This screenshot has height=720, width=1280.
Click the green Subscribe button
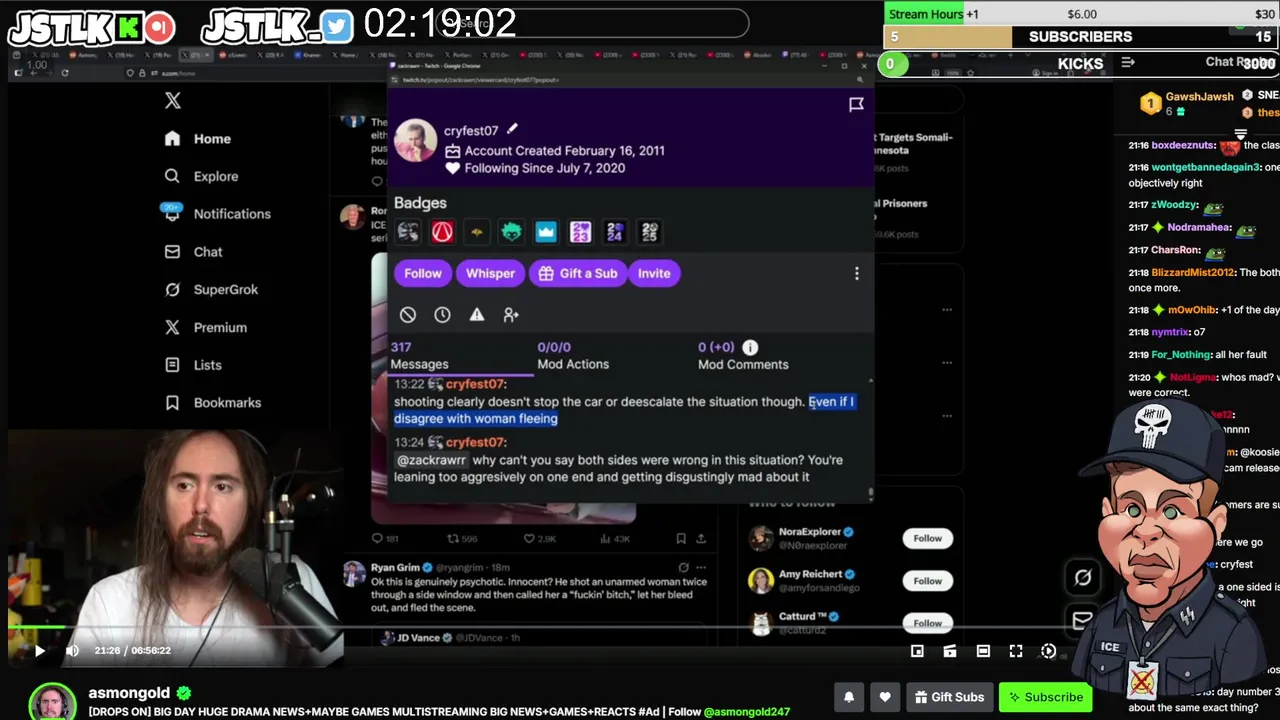pos(1046,697)
